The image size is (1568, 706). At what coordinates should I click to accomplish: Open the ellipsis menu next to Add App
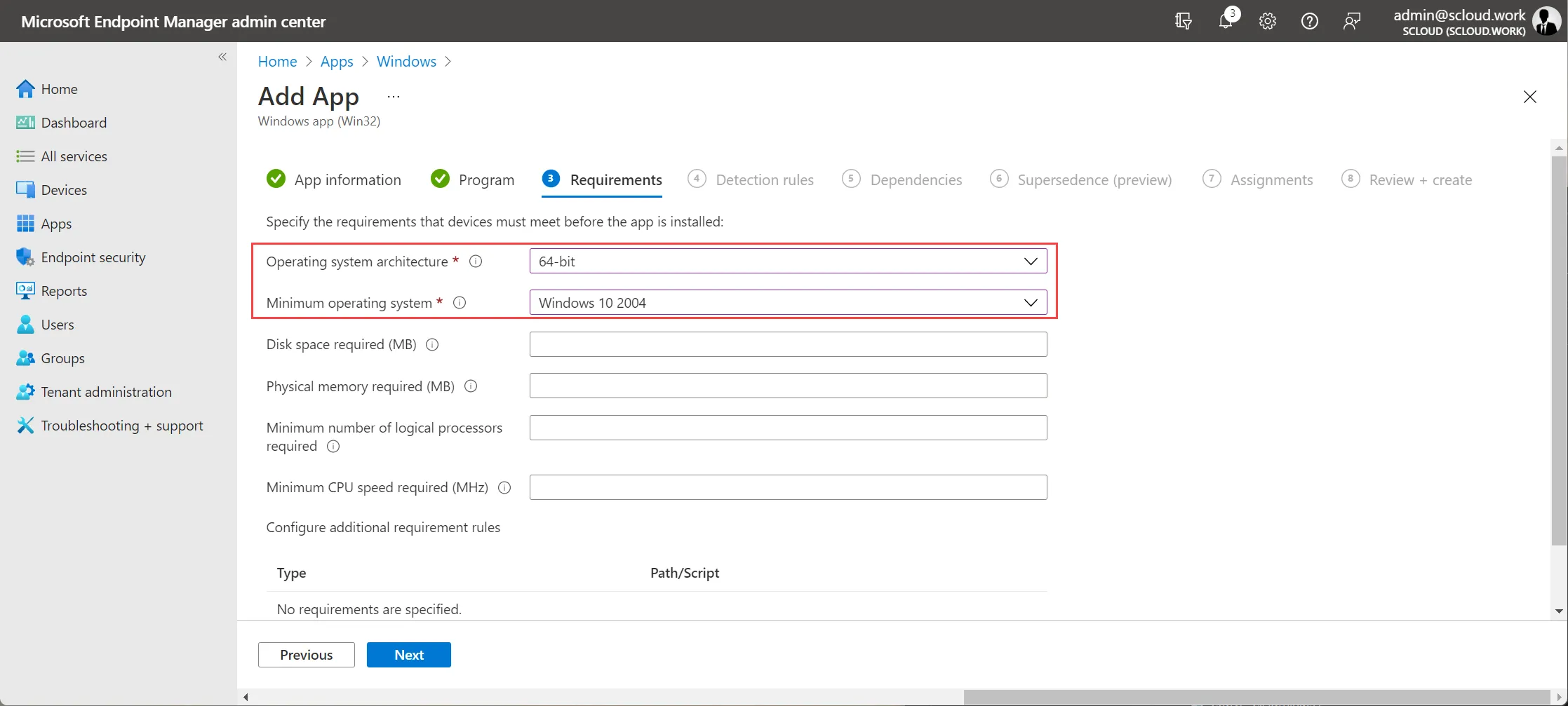click(x=394, y=97)
